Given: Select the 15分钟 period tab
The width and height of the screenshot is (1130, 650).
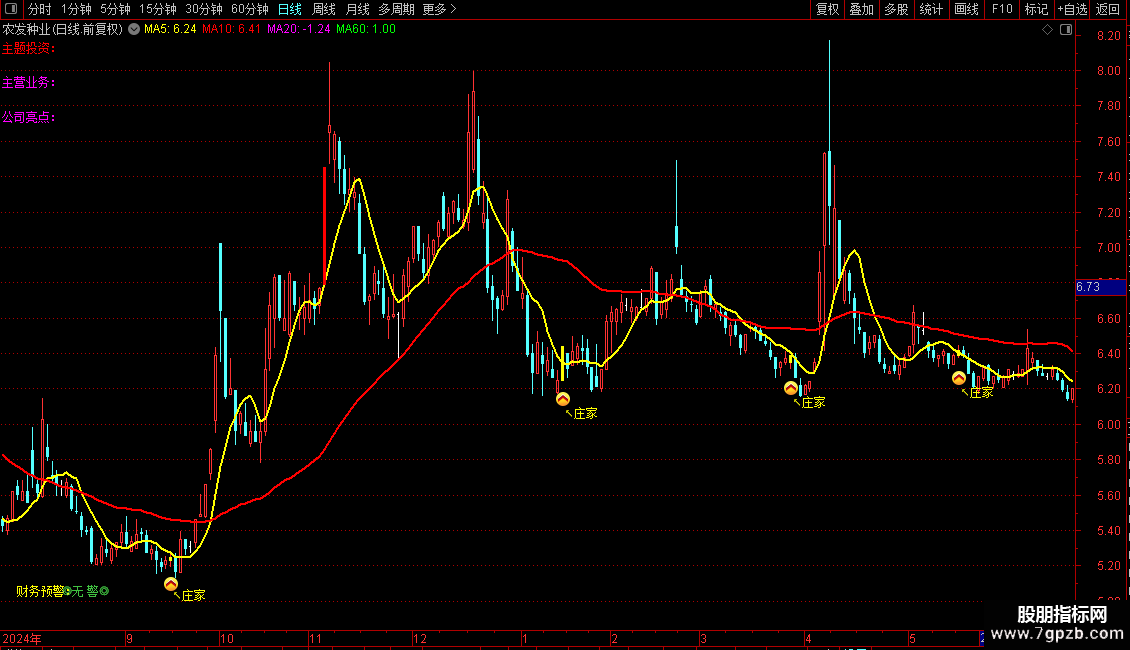Looking at the screenshot, I should click(157, 9).
